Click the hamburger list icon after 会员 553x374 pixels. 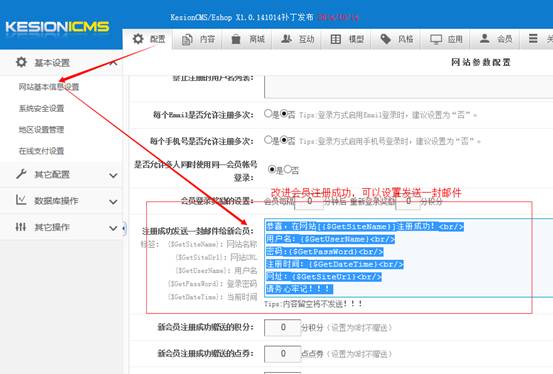point(533,38)
